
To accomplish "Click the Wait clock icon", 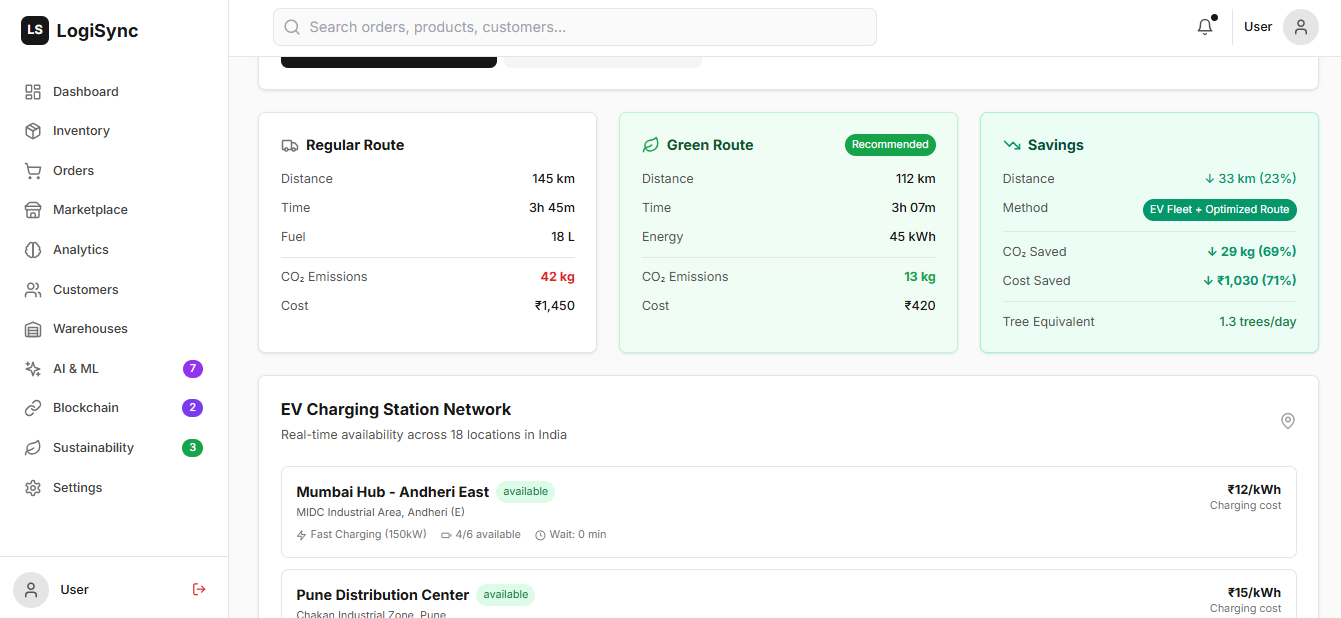I will pos(540,535).
